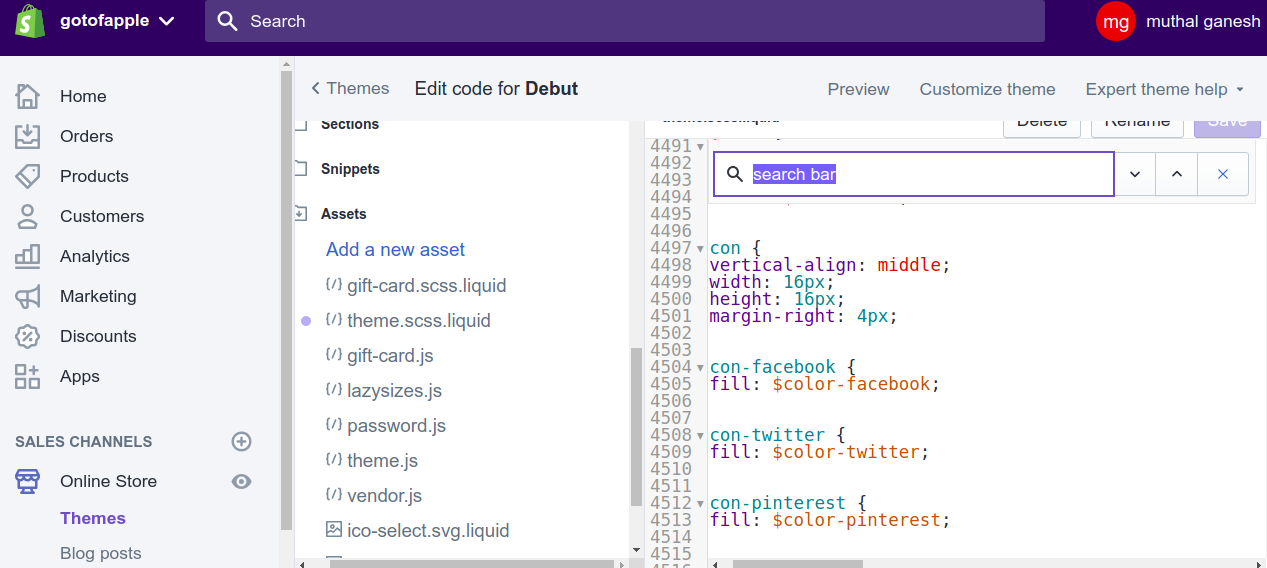Go to next search match
The height and width of the screenshot is (568, 1267).
[1135, 174]
